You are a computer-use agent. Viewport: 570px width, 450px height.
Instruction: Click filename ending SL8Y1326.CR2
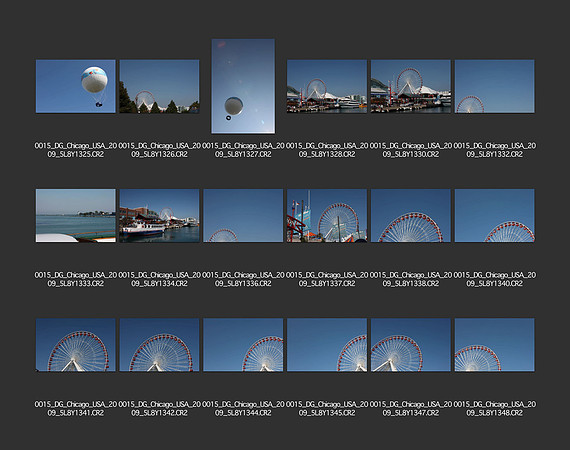click(x=159, y=150)
